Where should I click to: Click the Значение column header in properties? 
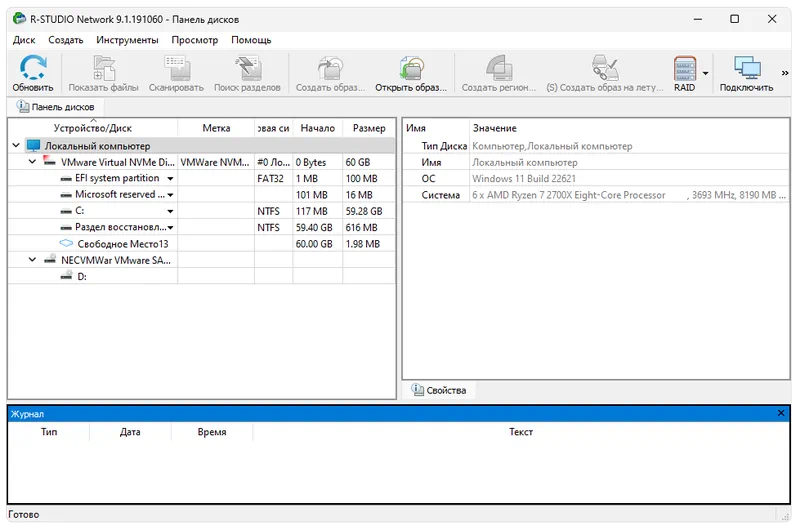494,128
